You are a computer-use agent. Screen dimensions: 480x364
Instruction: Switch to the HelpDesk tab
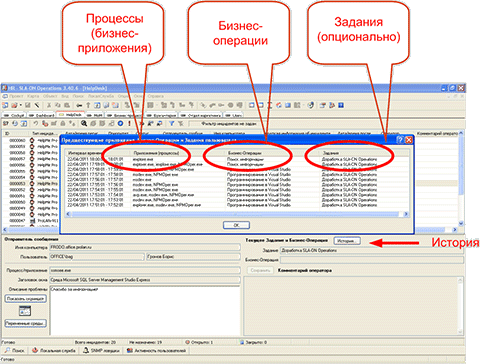[x=71, y=115]
